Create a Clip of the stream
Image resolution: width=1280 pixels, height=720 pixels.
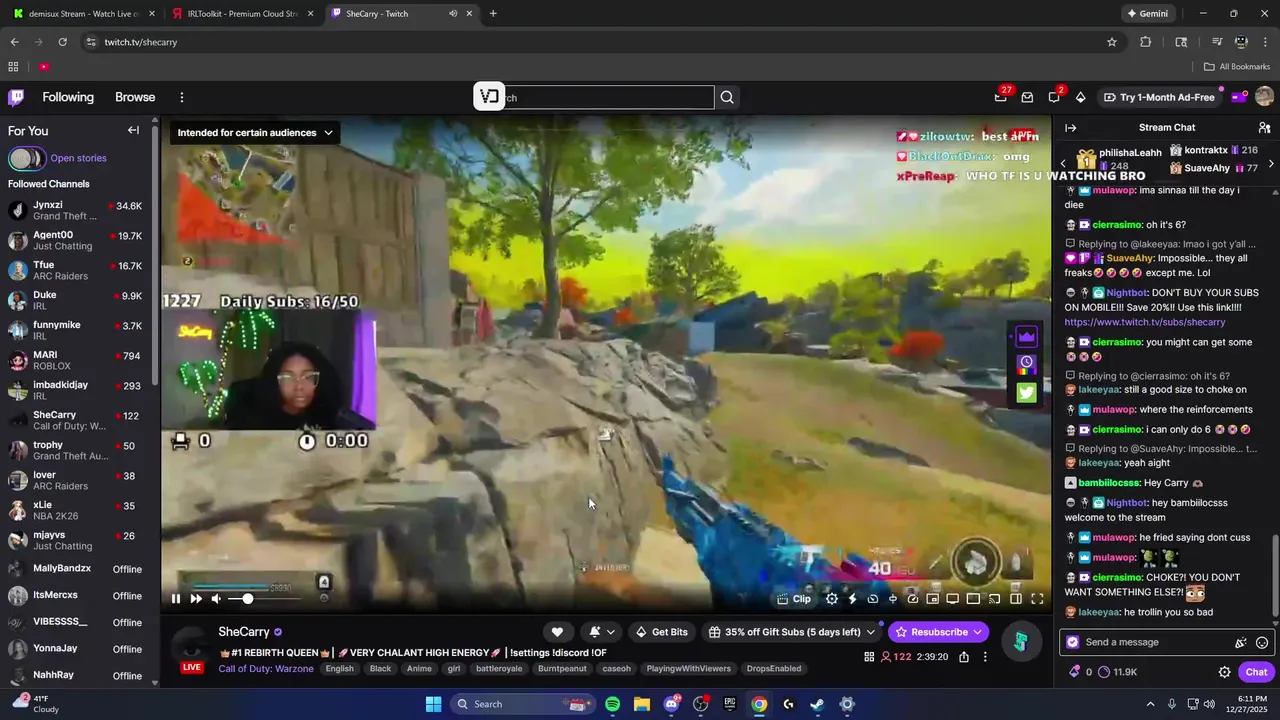click(x=794, y=599)
